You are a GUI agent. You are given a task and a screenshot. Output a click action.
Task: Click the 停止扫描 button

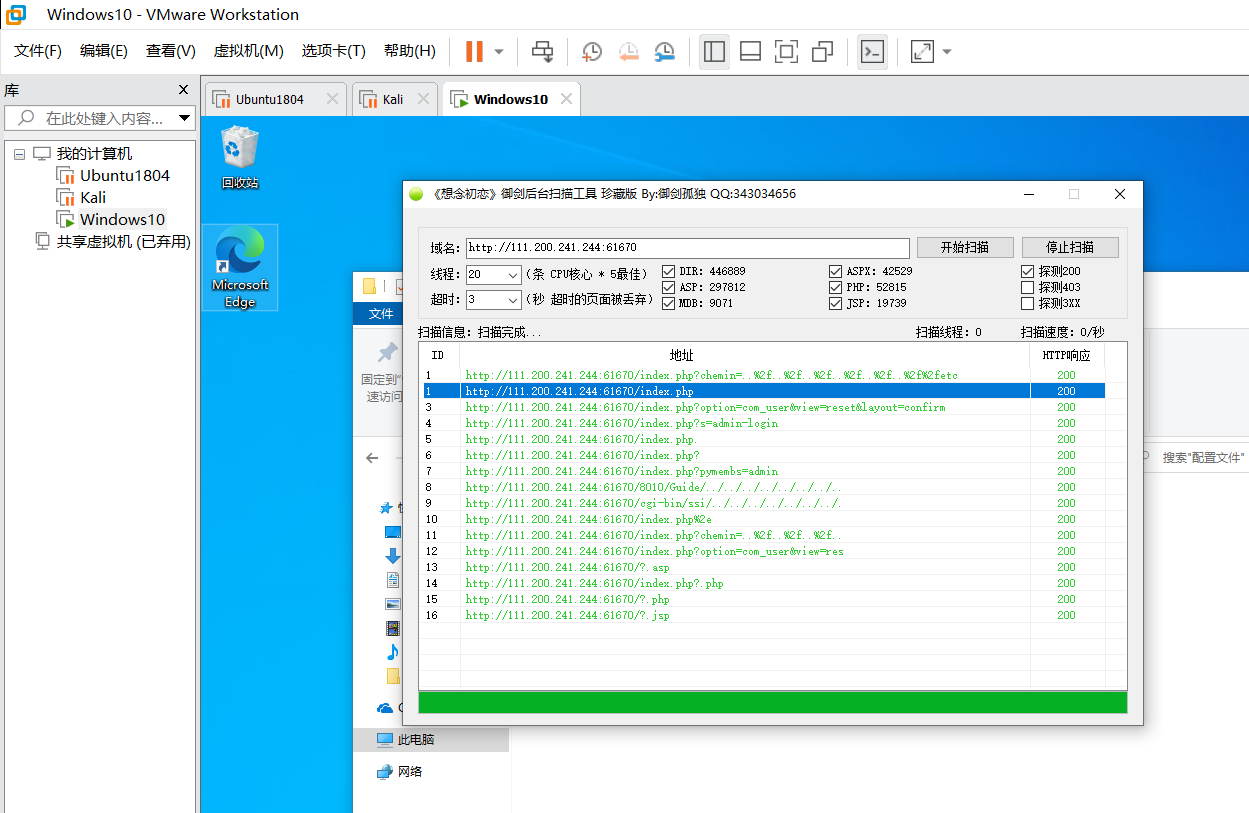[1070, 247]
